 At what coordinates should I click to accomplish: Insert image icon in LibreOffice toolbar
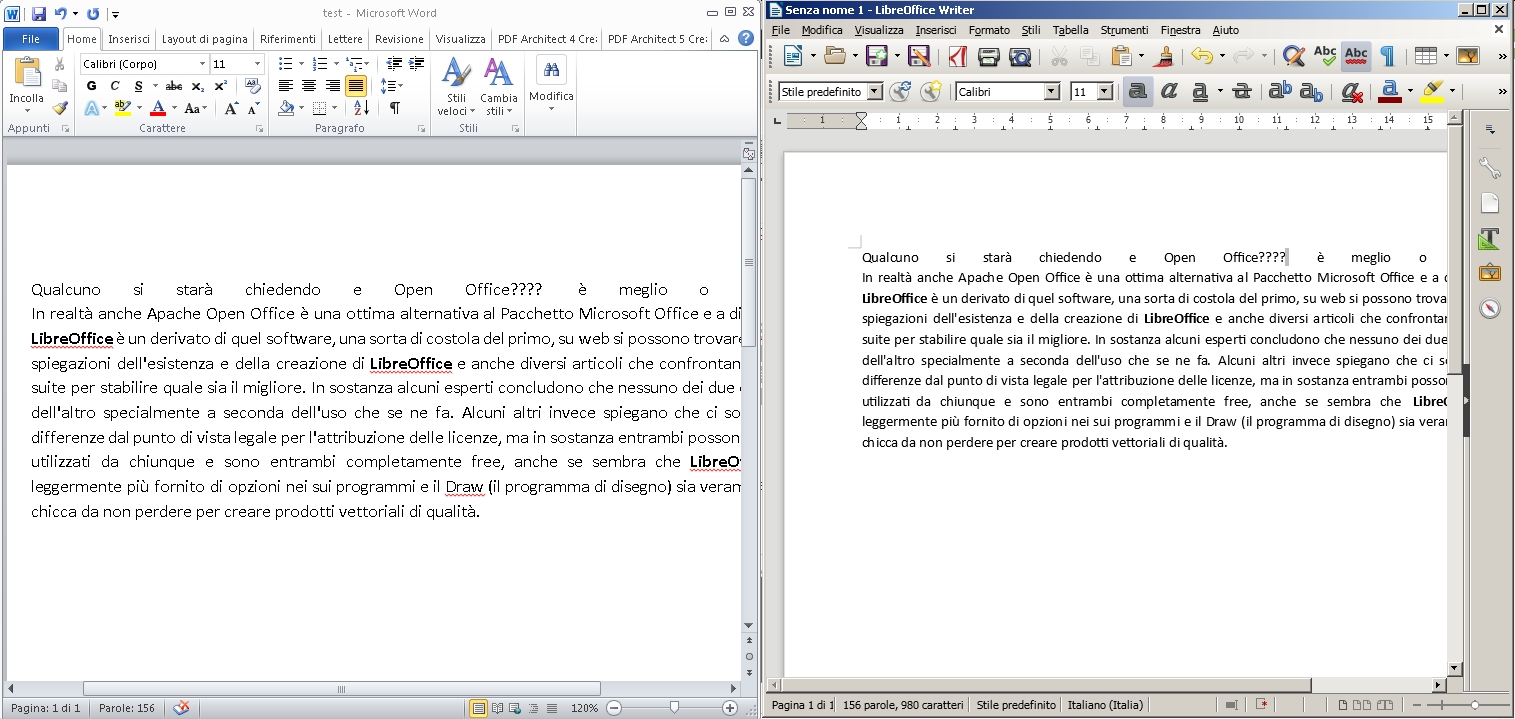(1468, 56)
